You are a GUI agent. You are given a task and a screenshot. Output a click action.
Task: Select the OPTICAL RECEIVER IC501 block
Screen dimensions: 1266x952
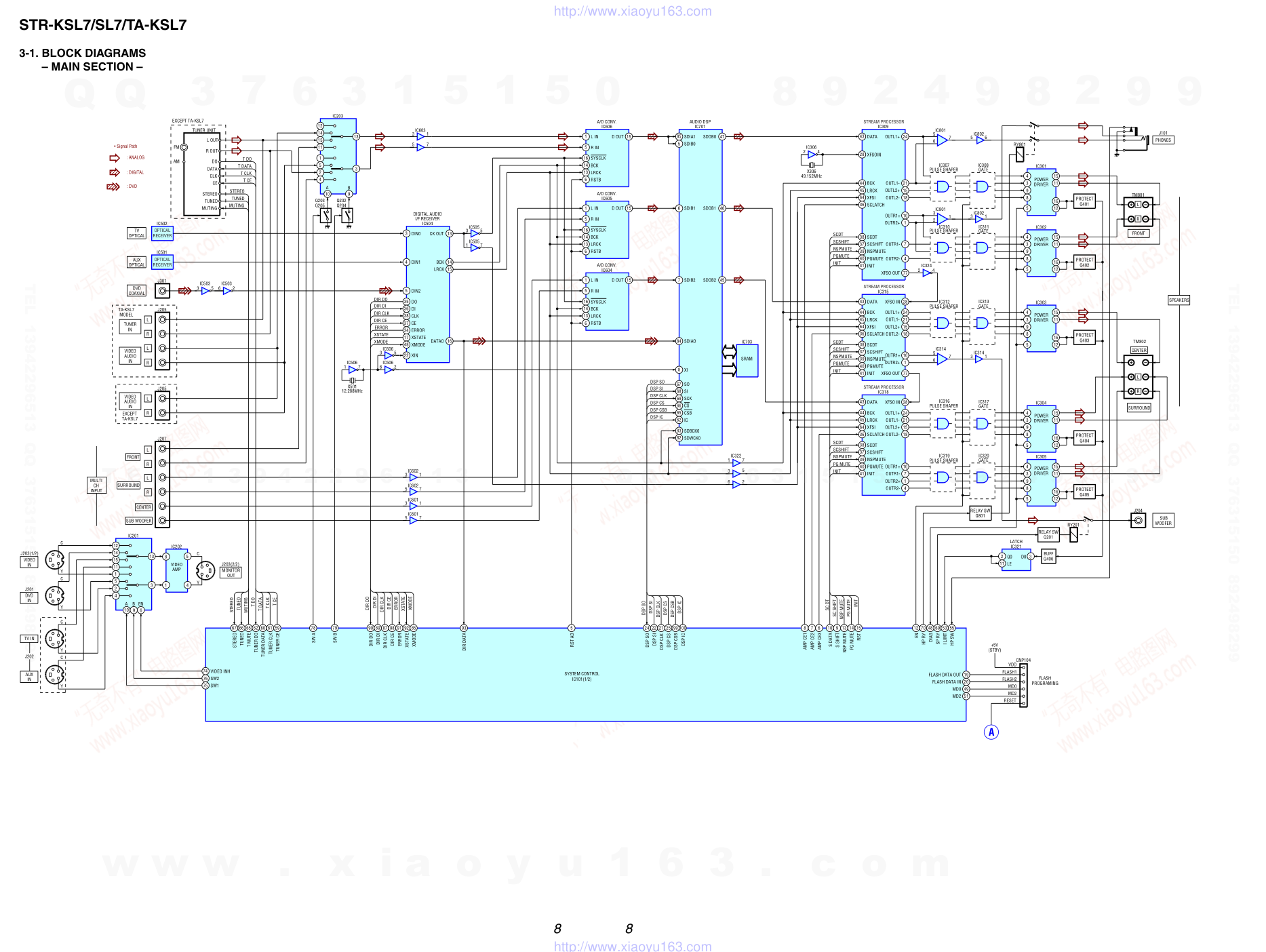point(162,262)
